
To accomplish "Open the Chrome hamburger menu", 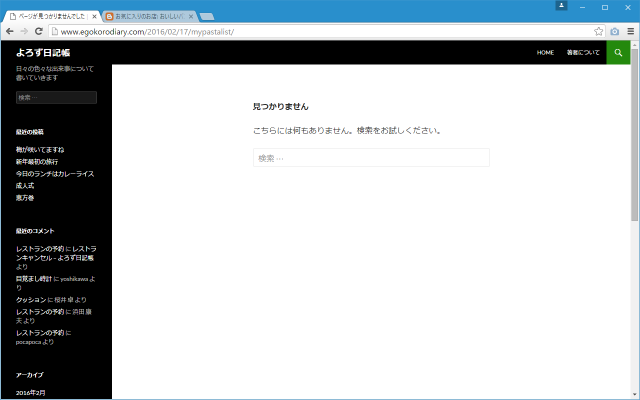I will pyautogui.click(x=630, y=32).
